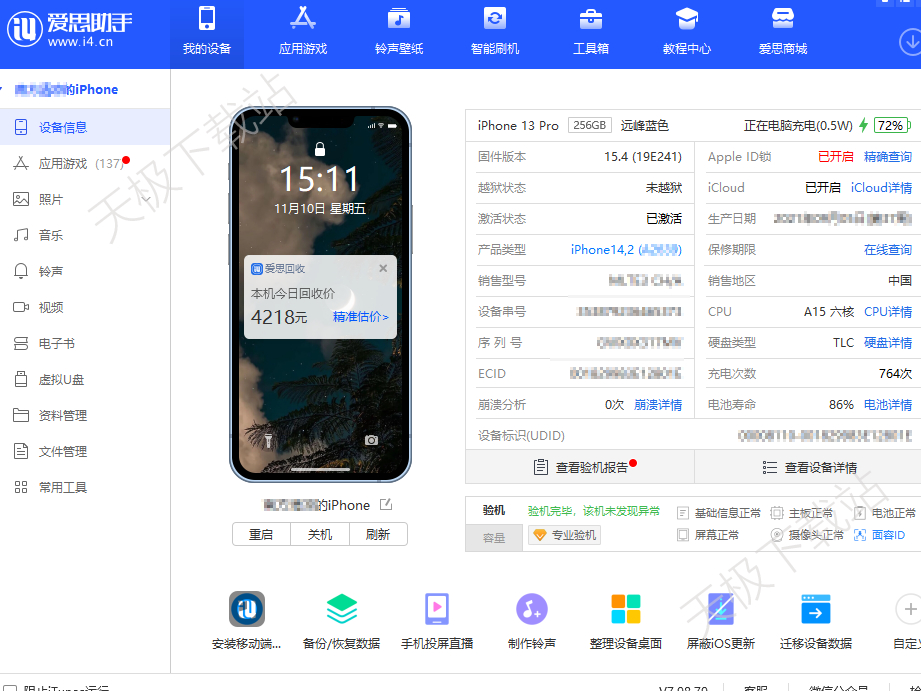Click the download manager arrow icon

pyautogui.click(x=910, y=42)
